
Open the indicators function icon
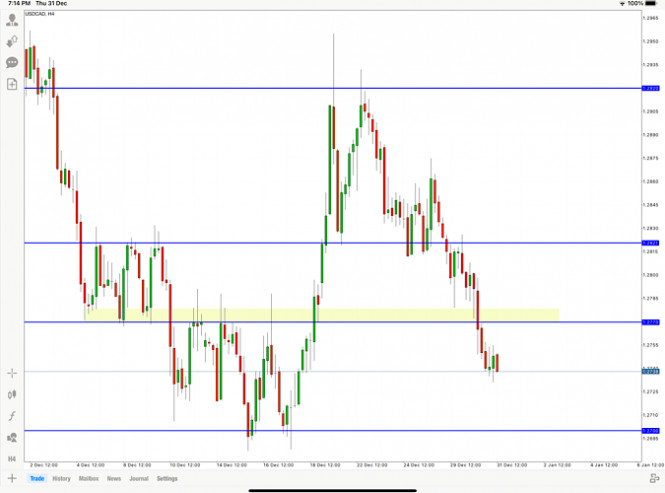point(12,416)
